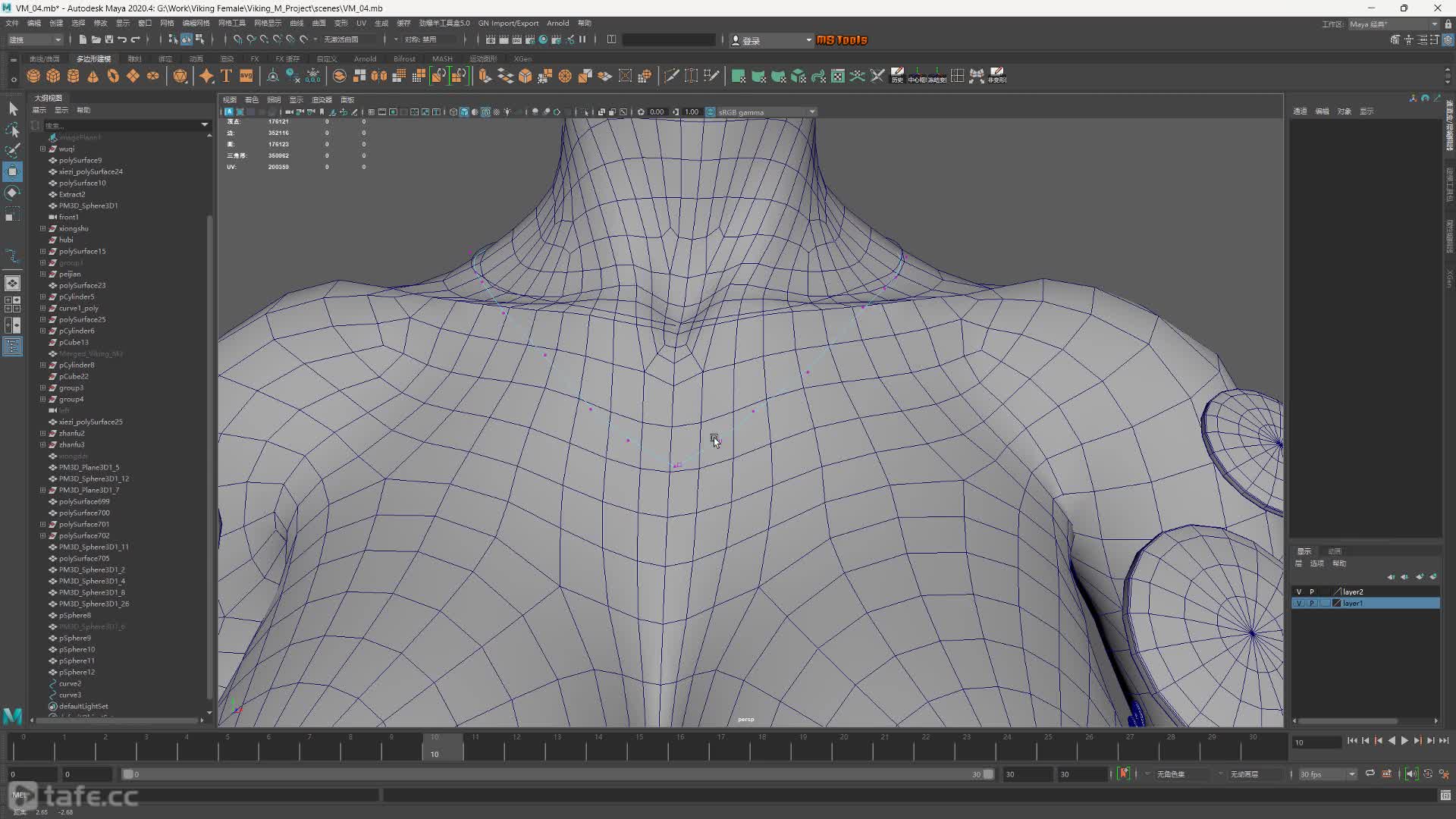Click the current frame input field showing 10
Screen dimensions: 1456x819
[x=1316, y=742]
